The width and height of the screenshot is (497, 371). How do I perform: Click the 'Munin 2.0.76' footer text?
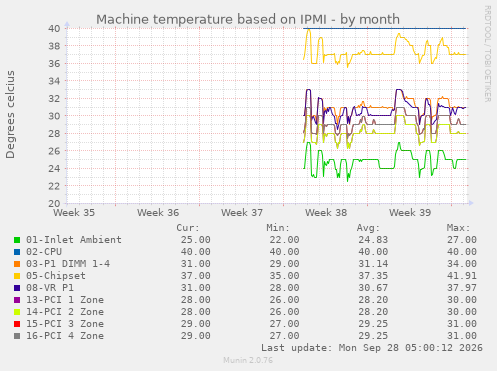248,360
